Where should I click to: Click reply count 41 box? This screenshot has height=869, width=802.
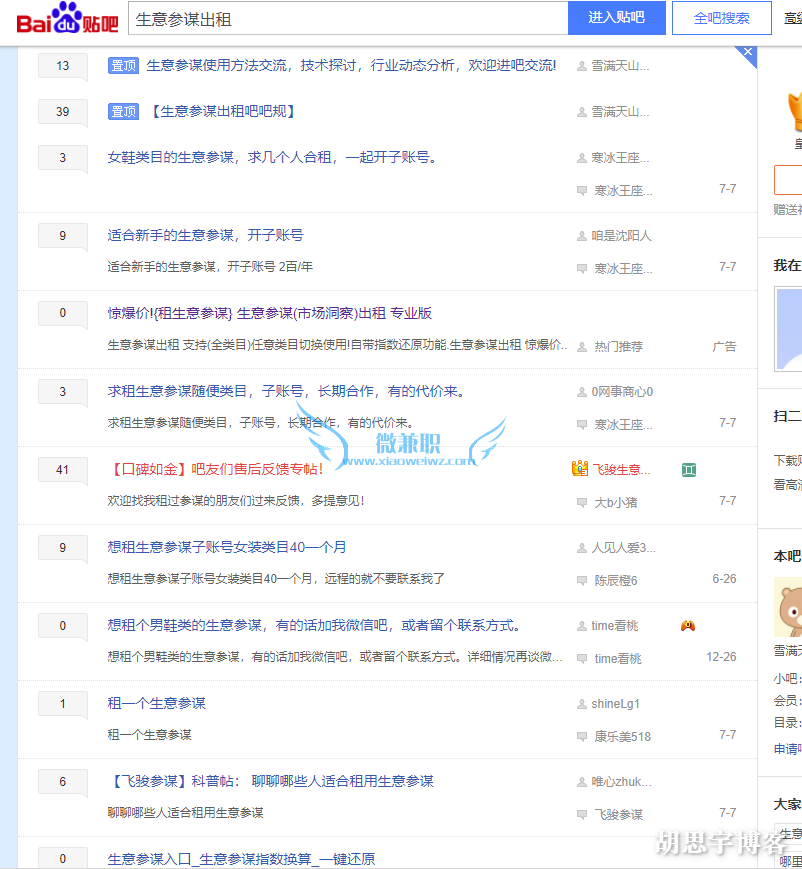point(63,469)
